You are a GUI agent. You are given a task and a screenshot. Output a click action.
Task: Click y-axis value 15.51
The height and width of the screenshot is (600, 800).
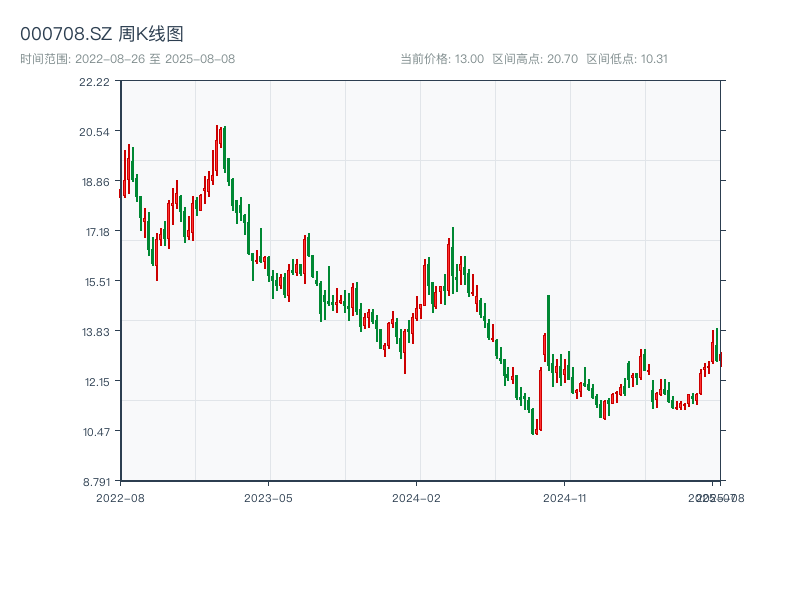pyautogui.click(x=97, y=282)
